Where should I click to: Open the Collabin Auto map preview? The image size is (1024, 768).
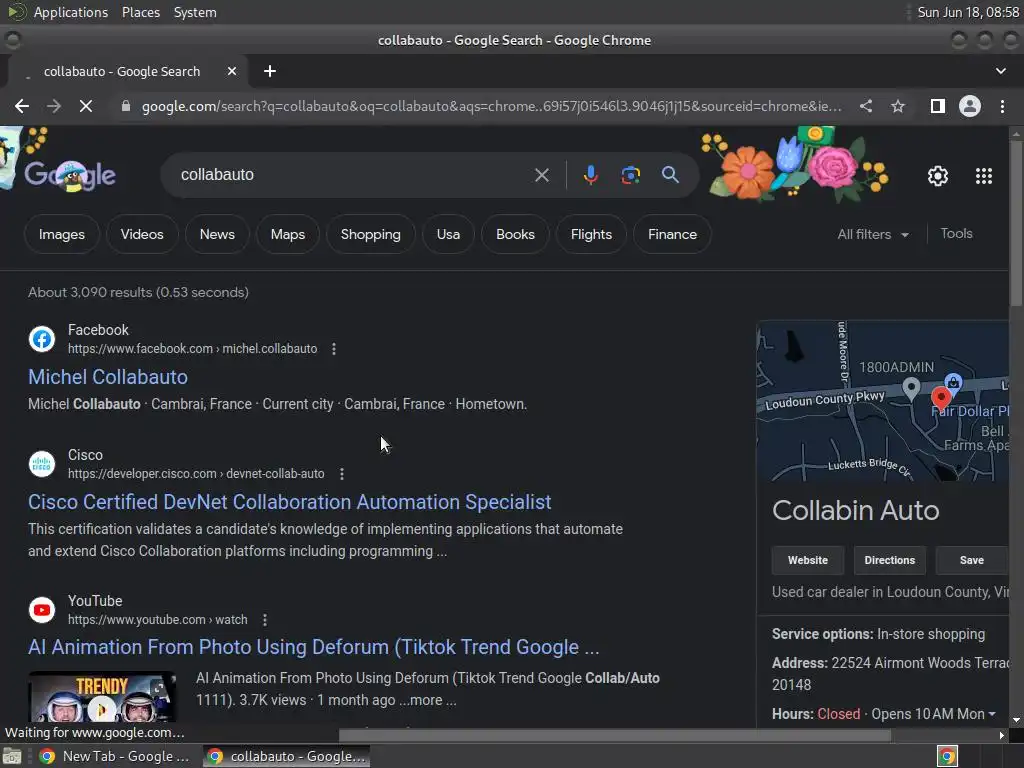[x=882, y=401]
